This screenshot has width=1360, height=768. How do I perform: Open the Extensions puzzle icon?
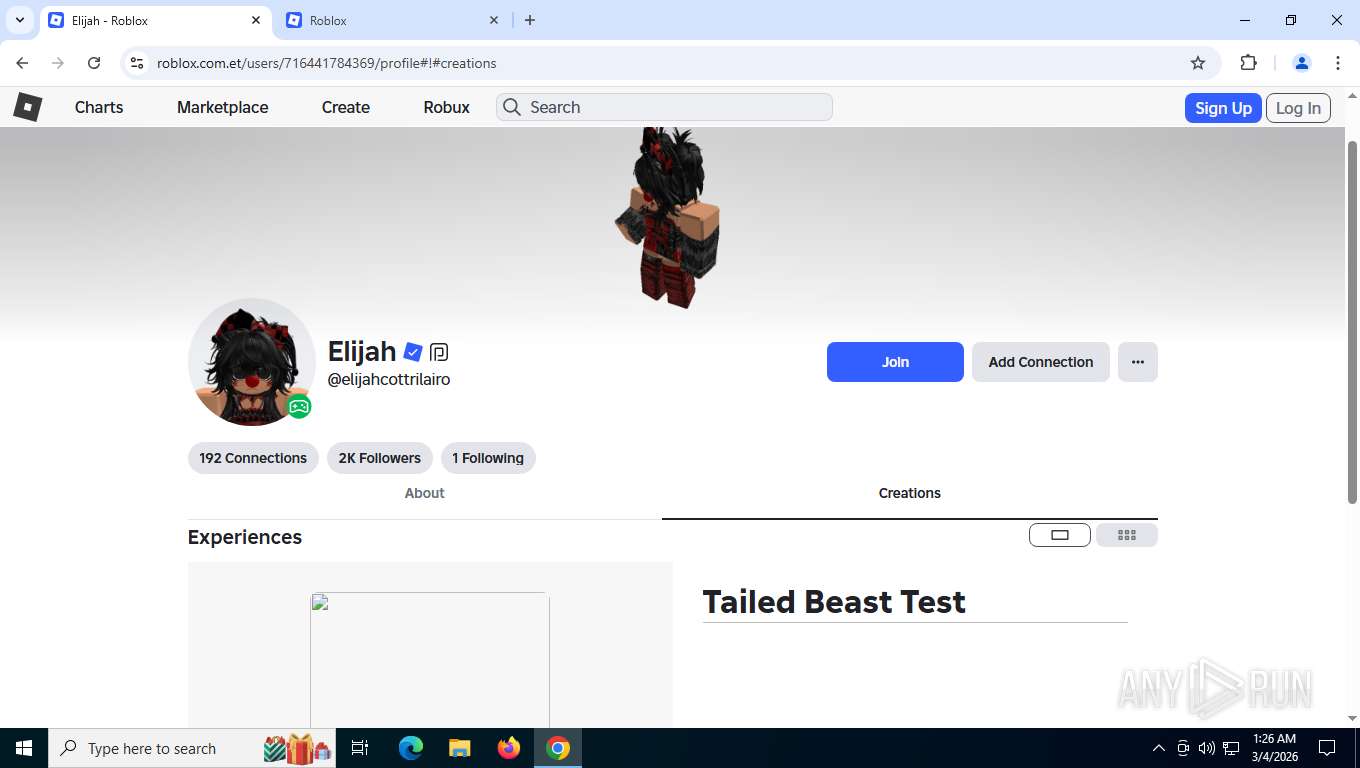click(x=1248, y=63)
